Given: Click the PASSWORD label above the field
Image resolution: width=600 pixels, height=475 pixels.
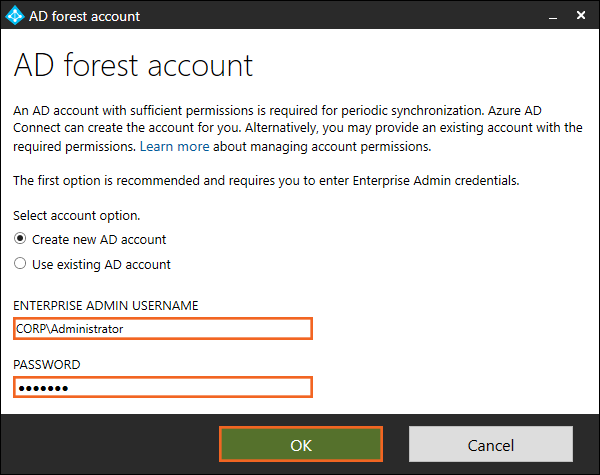Looking at the screenshot, I should 47,365.
